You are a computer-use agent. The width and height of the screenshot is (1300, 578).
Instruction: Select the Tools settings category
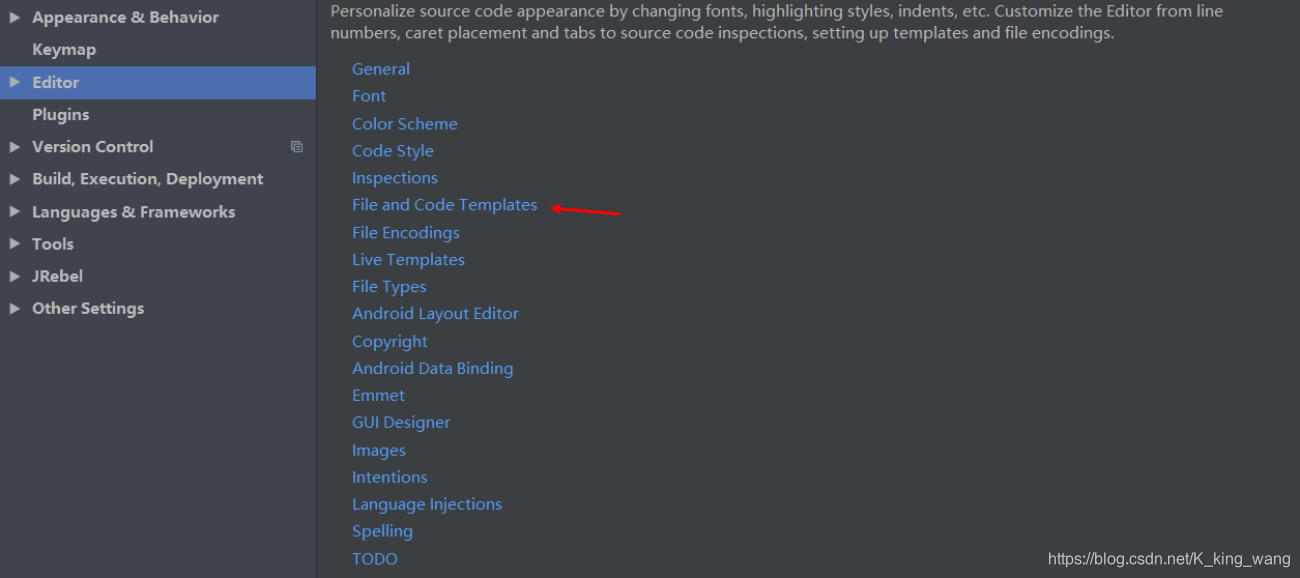coord(52,244)
